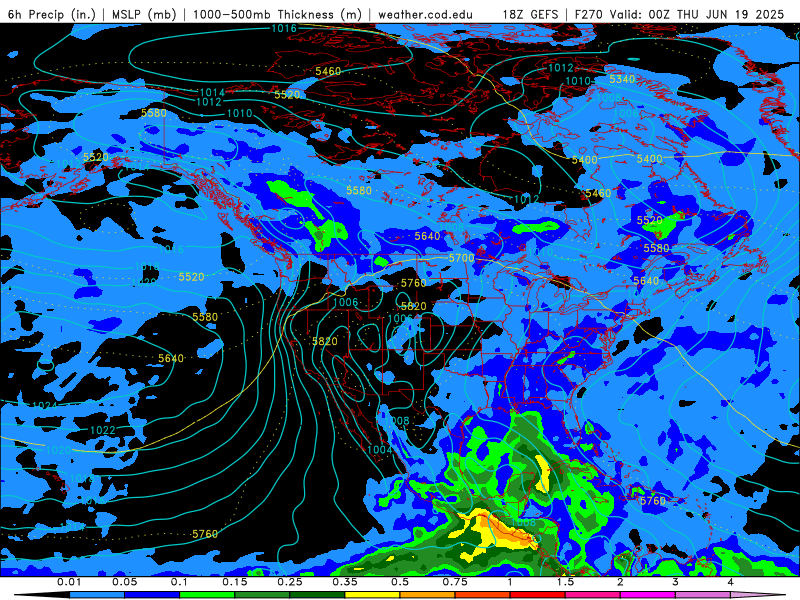Click the 1.5 precipitation scale label

(565, 582)
